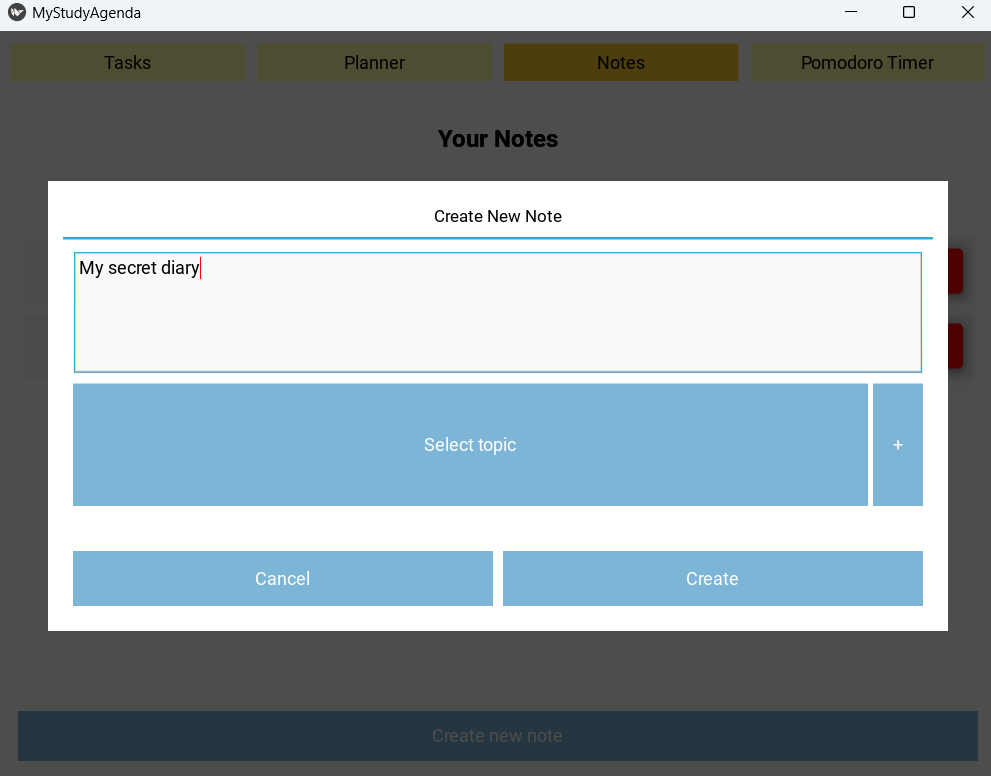
Task: Click the upper red delete button behind the dialog
Action: point(956,271)
